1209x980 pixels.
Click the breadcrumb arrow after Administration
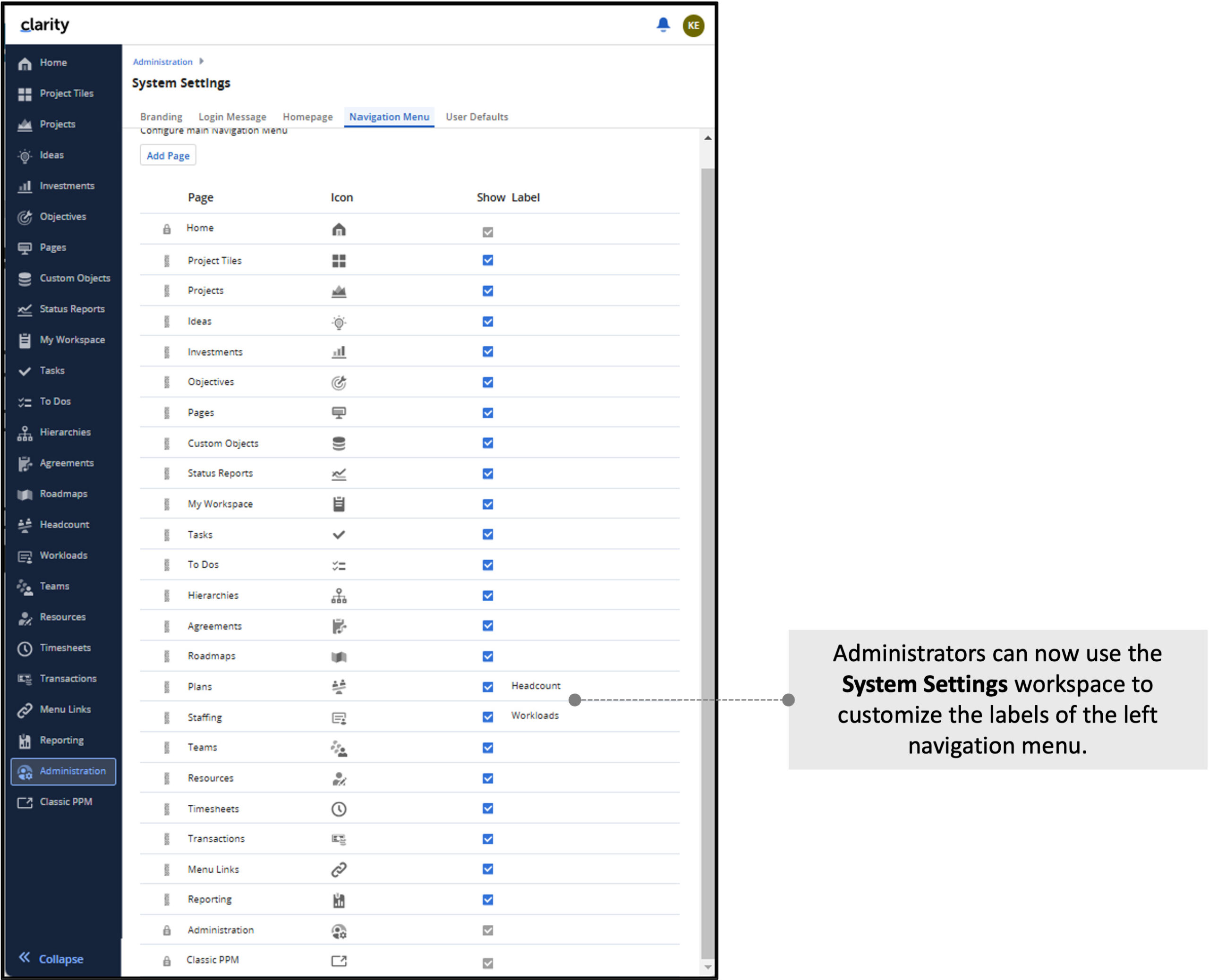[x=202, y=61]
